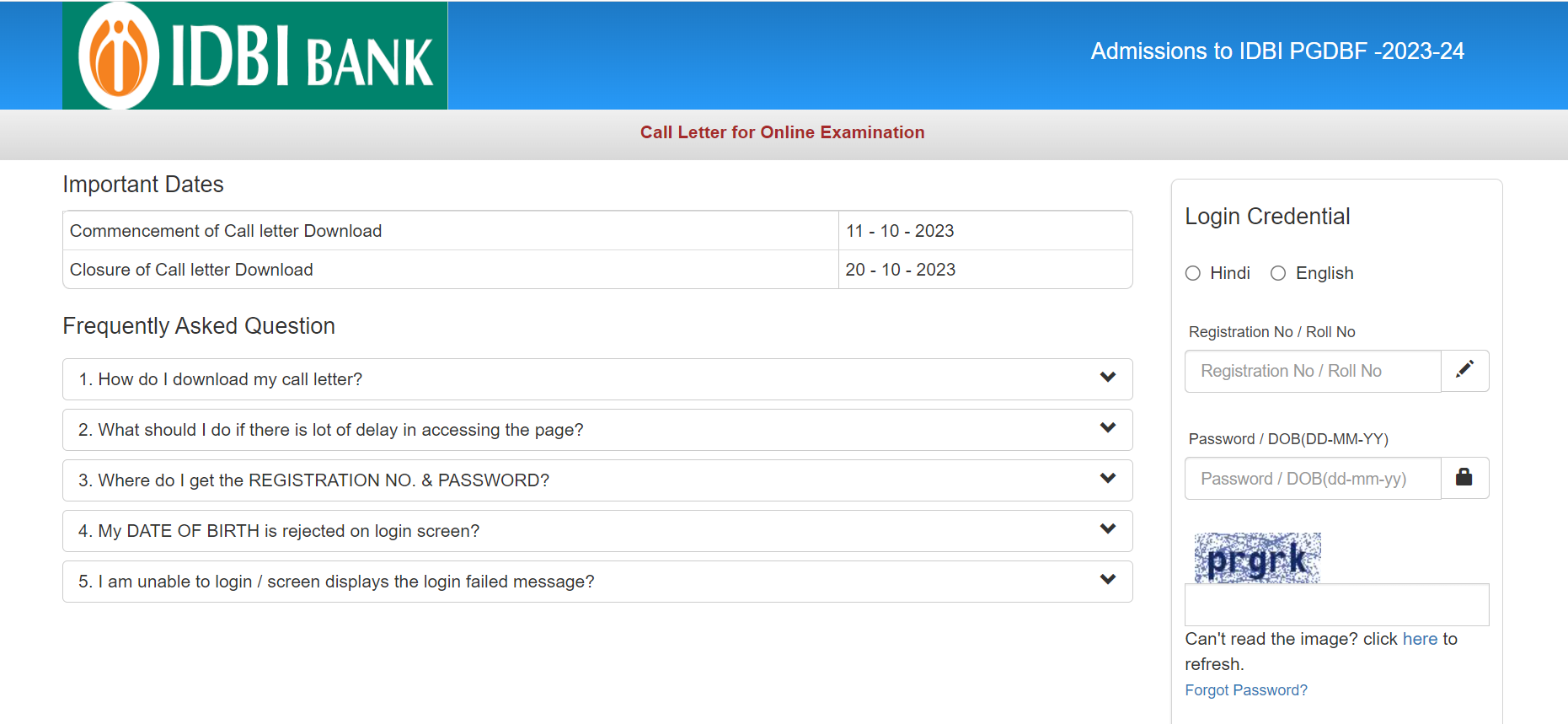Expand the chevron for 'REGISTRATION NO. & PASSWORD' question
Image resolution: width=1568 pixels, height=724 pixels.
click(1108, 479)
